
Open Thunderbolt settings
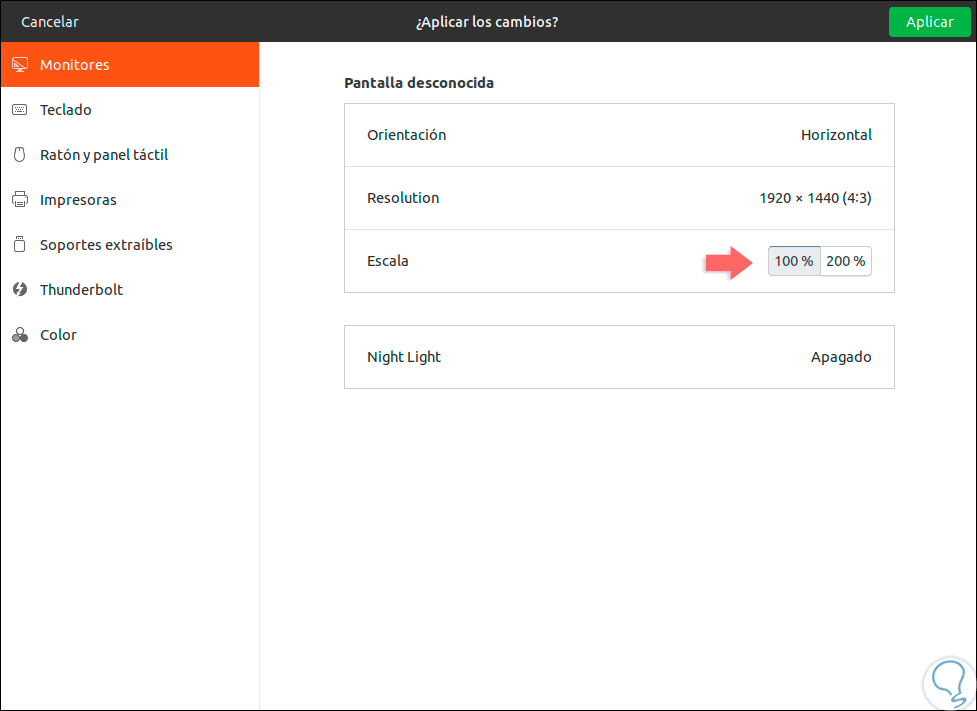pos(130,289)
